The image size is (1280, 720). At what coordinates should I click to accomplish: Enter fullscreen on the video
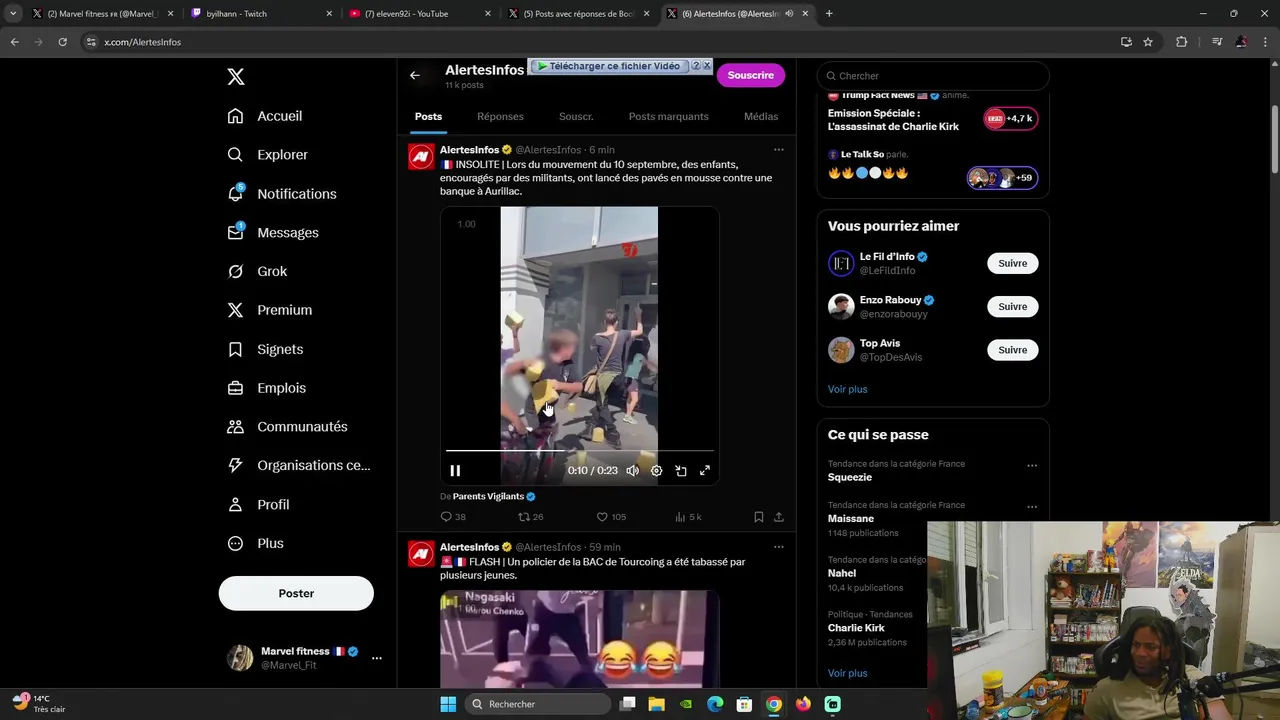pyautogui.click(x=704, y=471)
